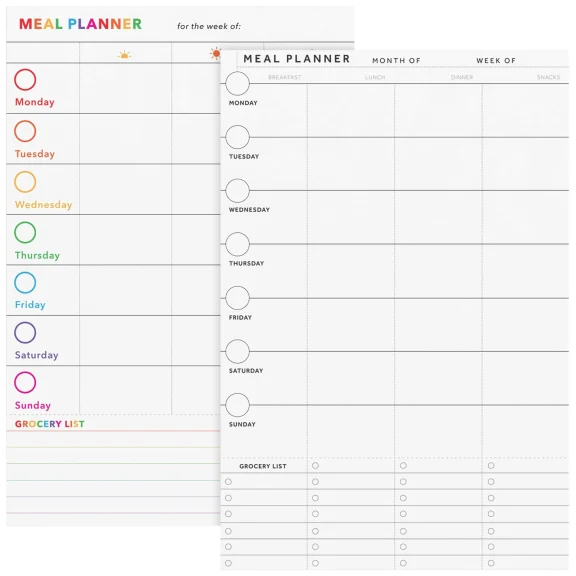
Task: Click the gray circle above THURSDAY label
Action: 237,244
